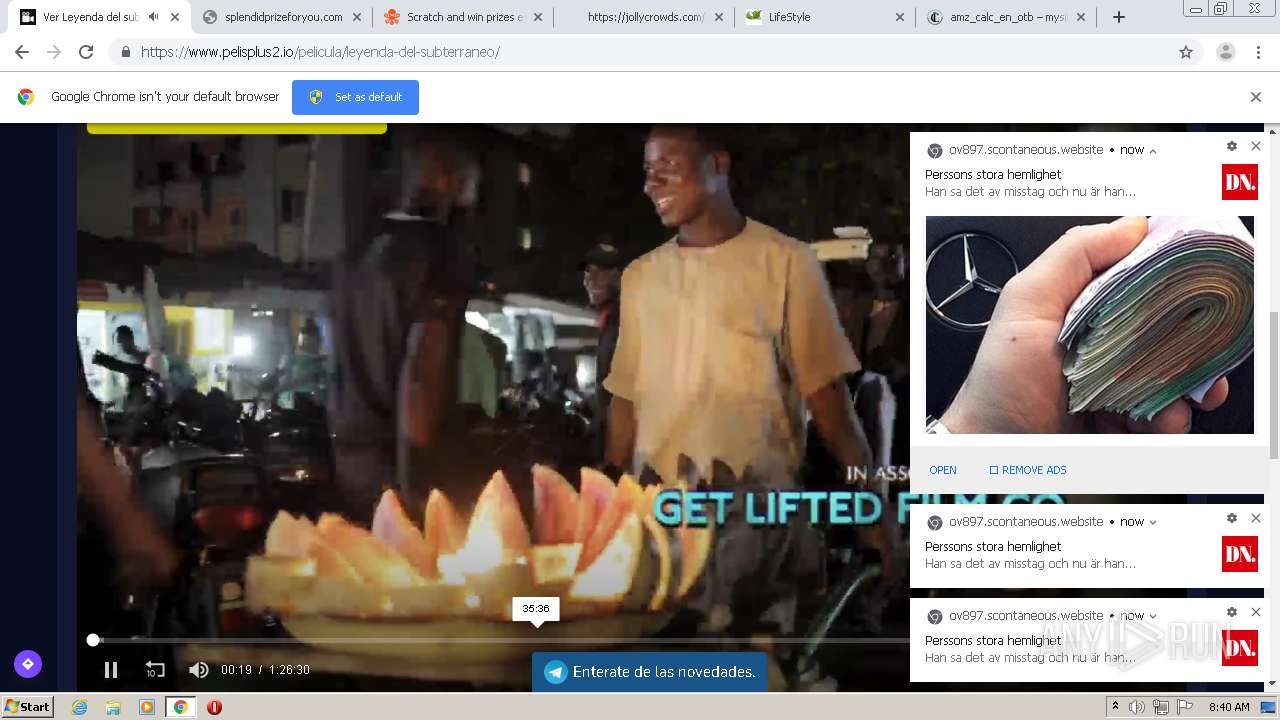Mute the video player volume
Viewport: 1280px width, 720px height.
(199, 670)
